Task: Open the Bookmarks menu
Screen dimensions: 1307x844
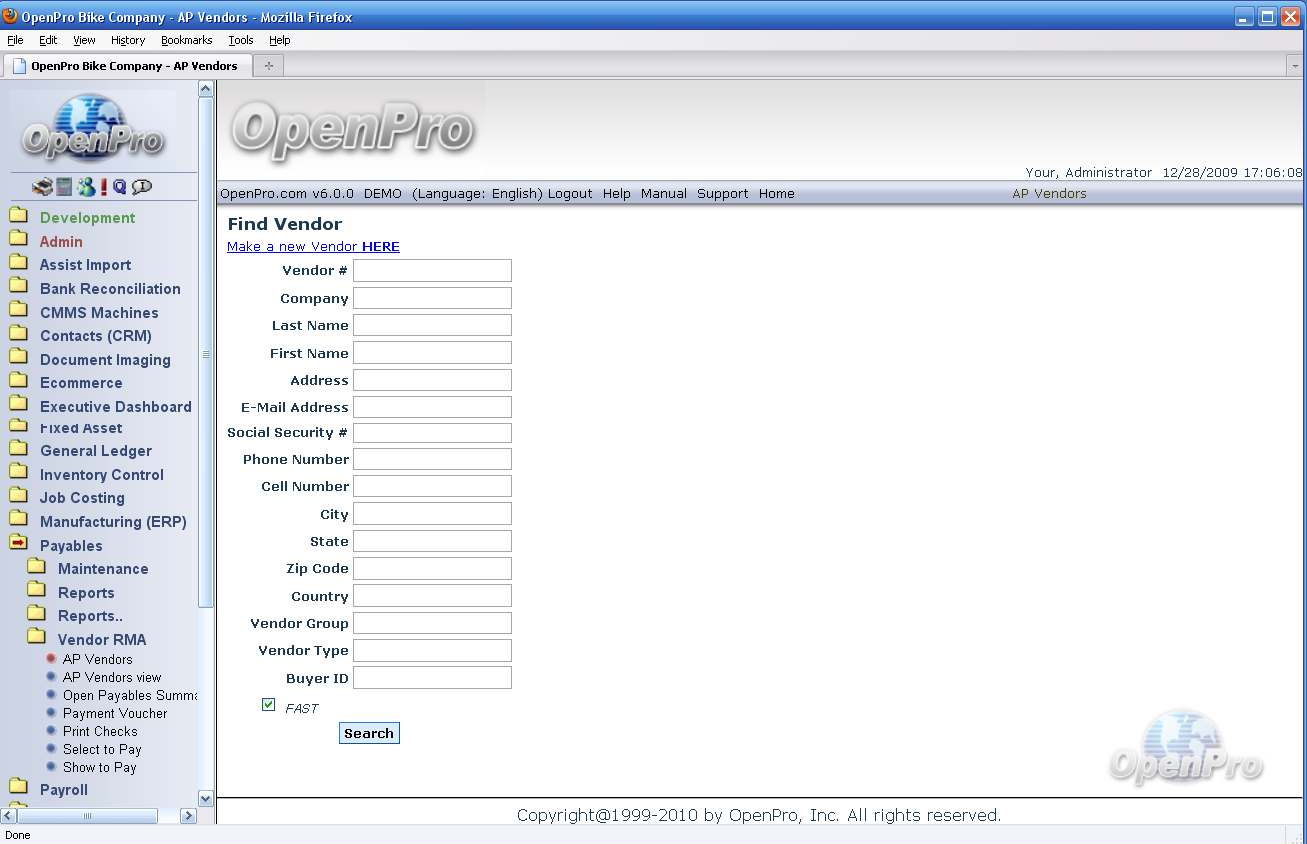Action: [186, 40]
